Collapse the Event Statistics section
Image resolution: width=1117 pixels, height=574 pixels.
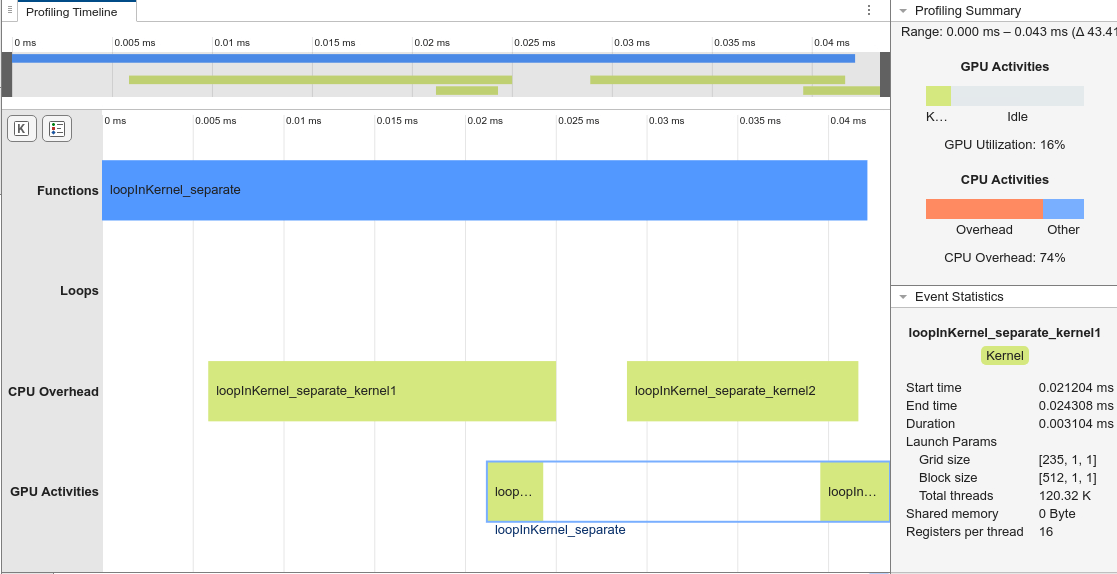[903, 297]
